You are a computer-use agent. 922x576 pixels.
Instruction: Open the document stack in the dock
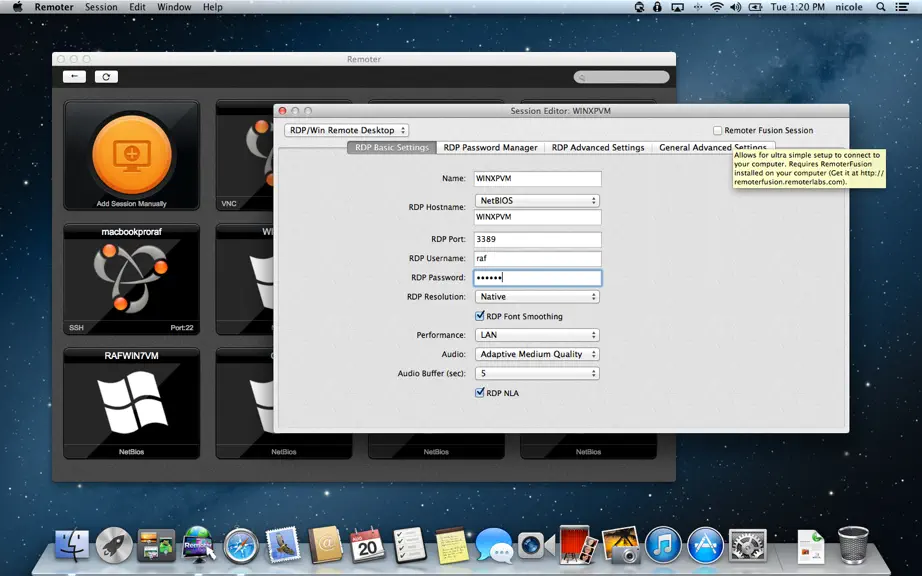[811, 545]
